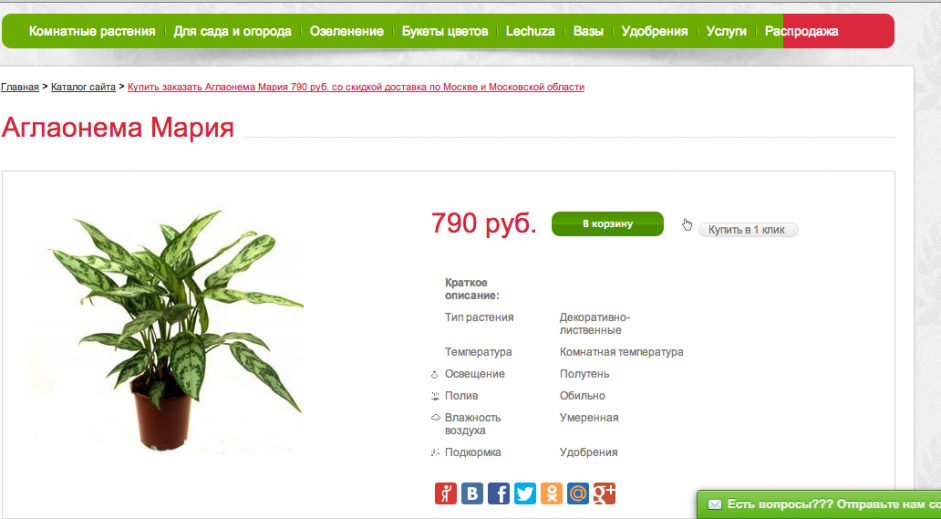Open Распродажа sale tab
This screenshot has width=941, height=519.
[801, 31]
